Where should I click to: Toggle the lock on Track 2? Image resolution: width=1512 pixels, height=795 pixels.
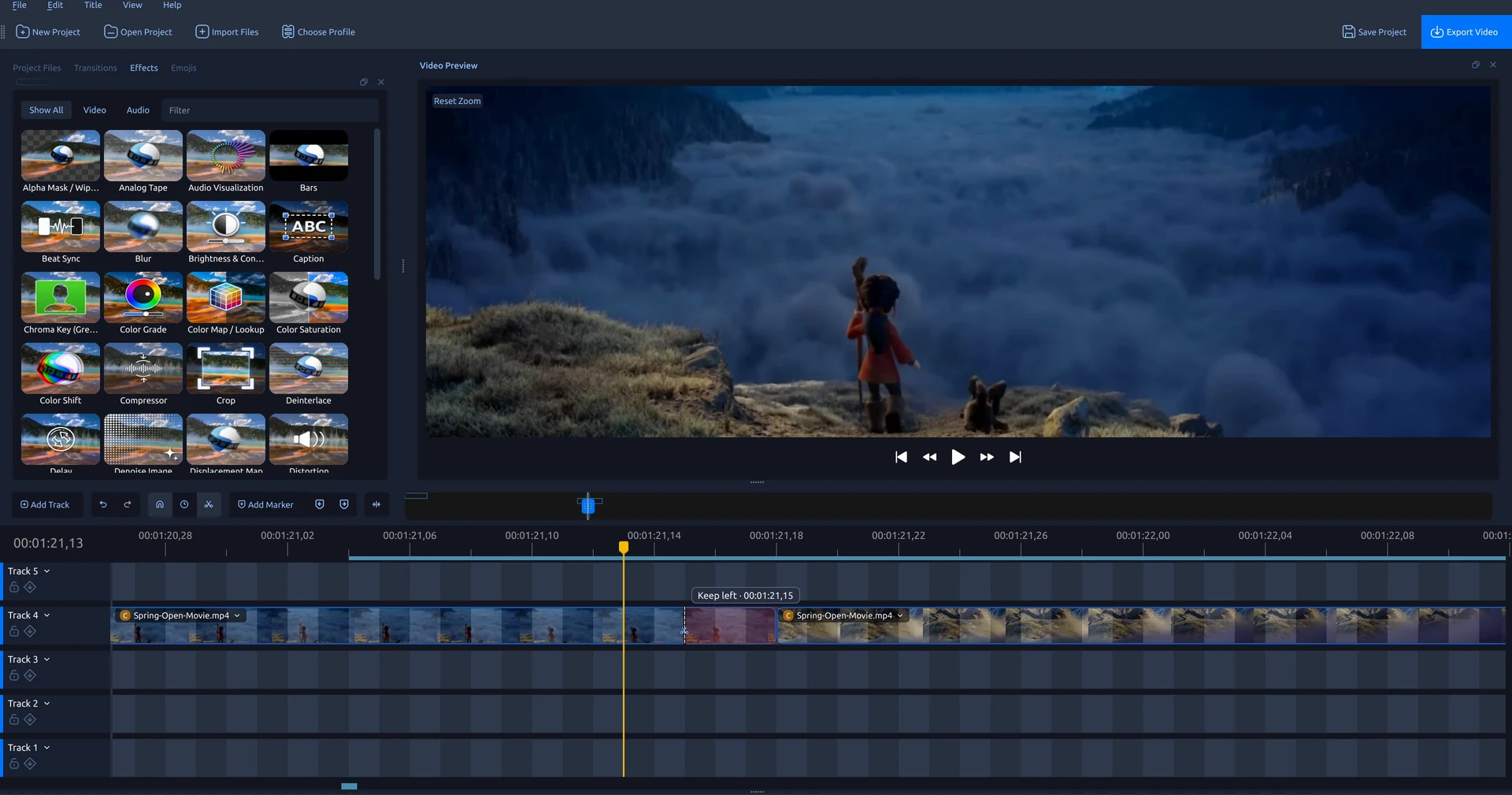[x=14, y=719]
